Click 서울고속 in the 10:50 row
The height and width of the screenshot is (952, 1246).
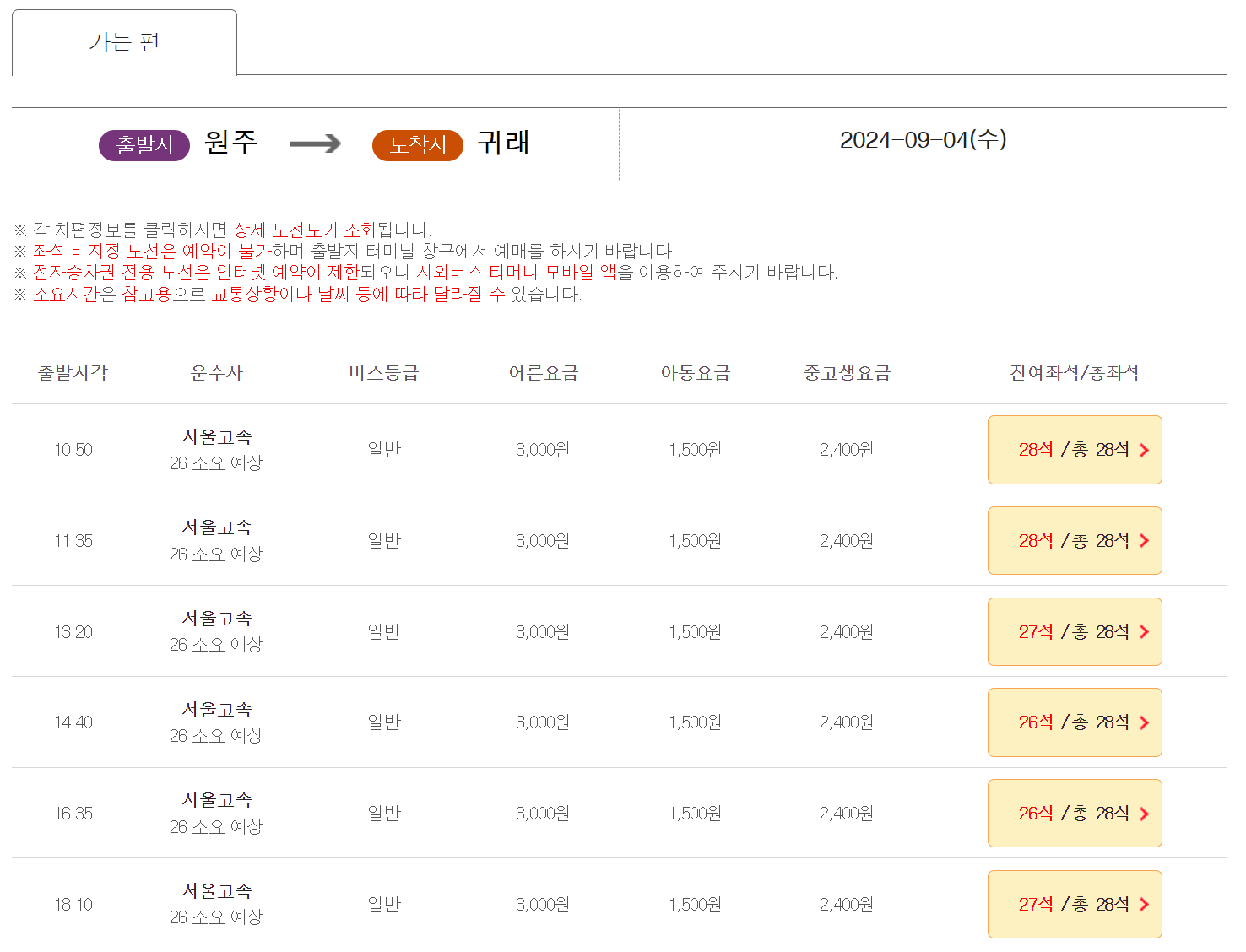click(x=217, y=437)
